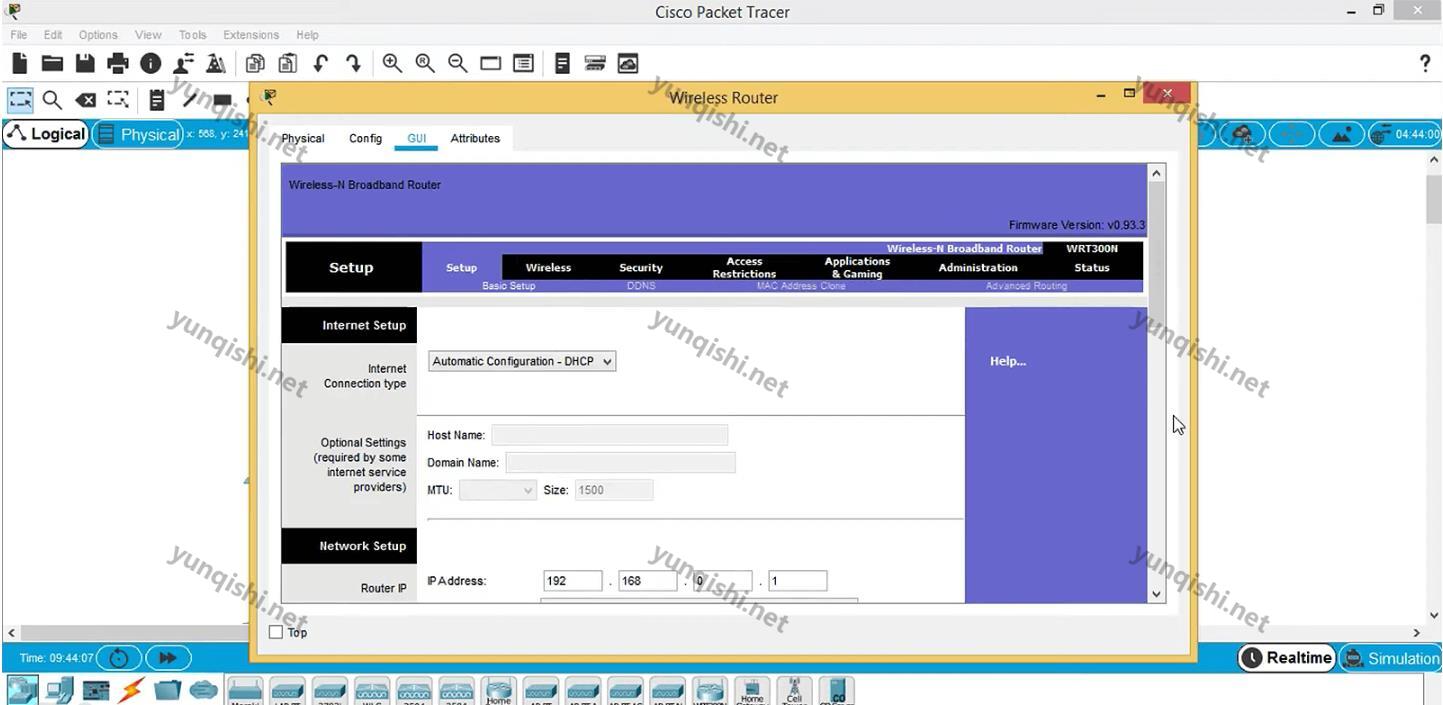
Task: Select the Place Note clipboard tool
Action: click(156, 100)
